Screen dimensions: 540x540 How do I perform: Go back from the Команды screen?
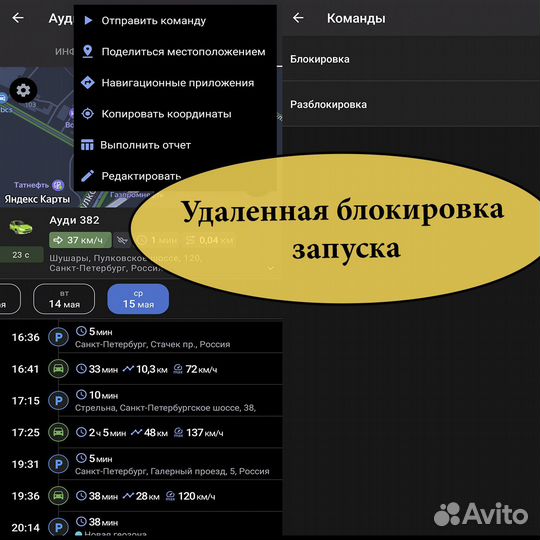[x=298, y=18]
